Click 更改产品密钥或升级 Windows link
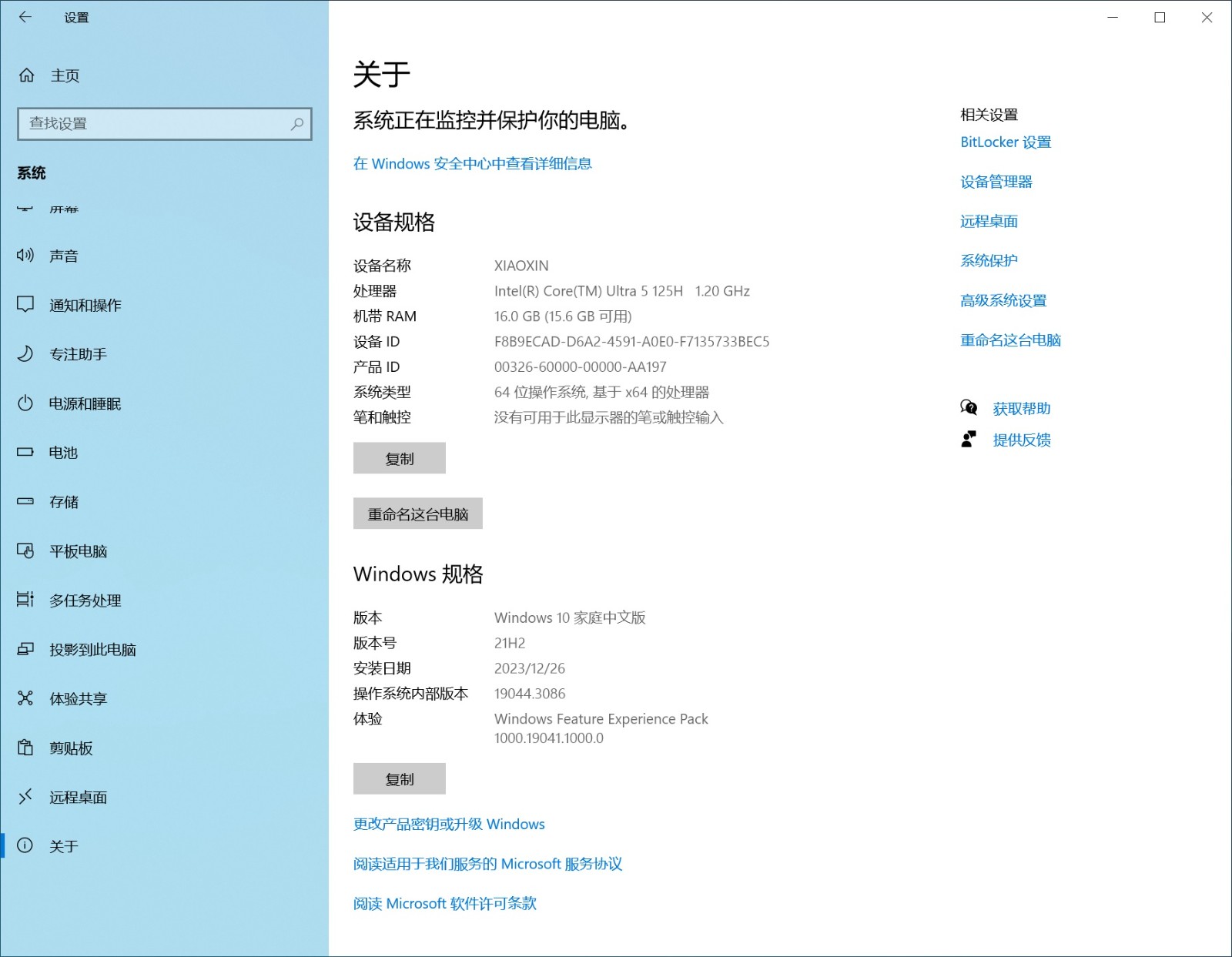 click(x=449, y=825)
